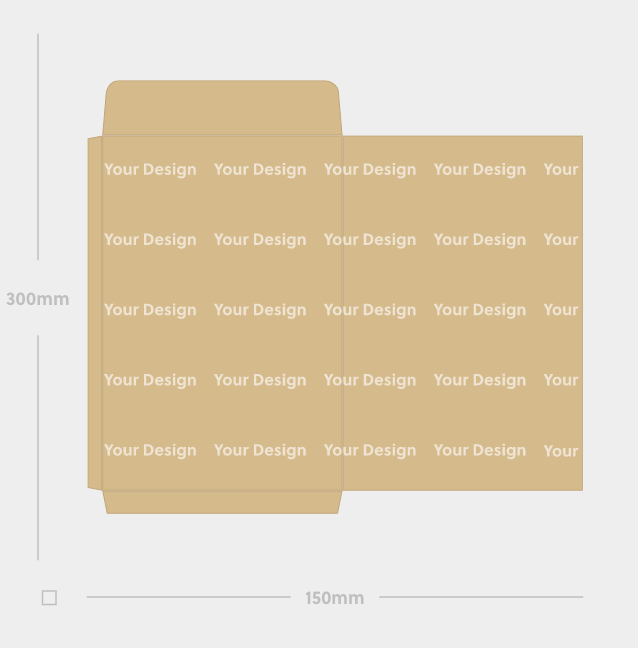Screen dimensions: 638x648
Task: Select the bottom flap of the envelope
Action: point(222,503)
